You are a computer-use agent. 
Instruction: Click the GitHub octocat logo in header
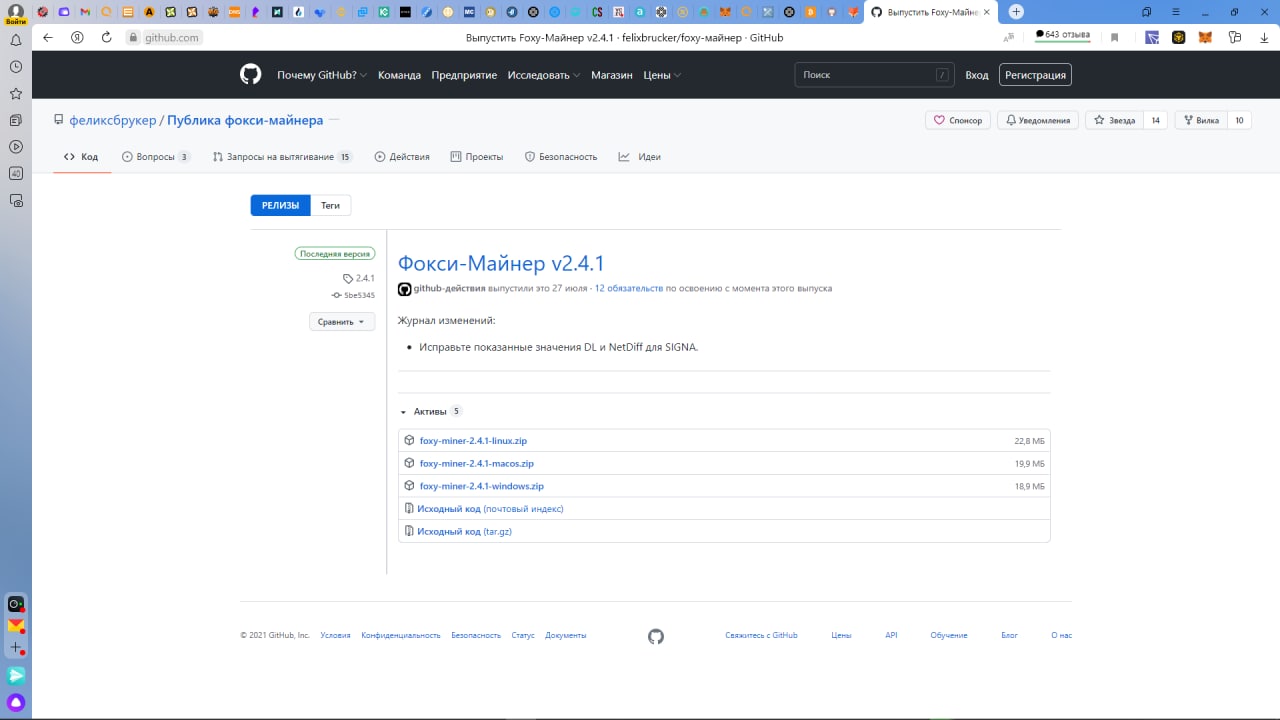250,75
